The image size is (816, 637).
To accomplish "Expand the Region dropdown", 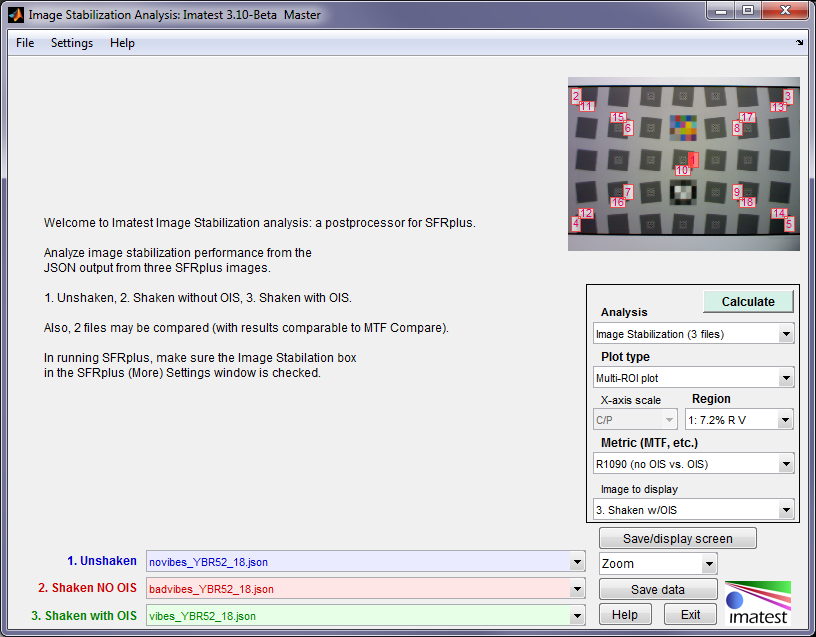I will (x=740, y=421).
